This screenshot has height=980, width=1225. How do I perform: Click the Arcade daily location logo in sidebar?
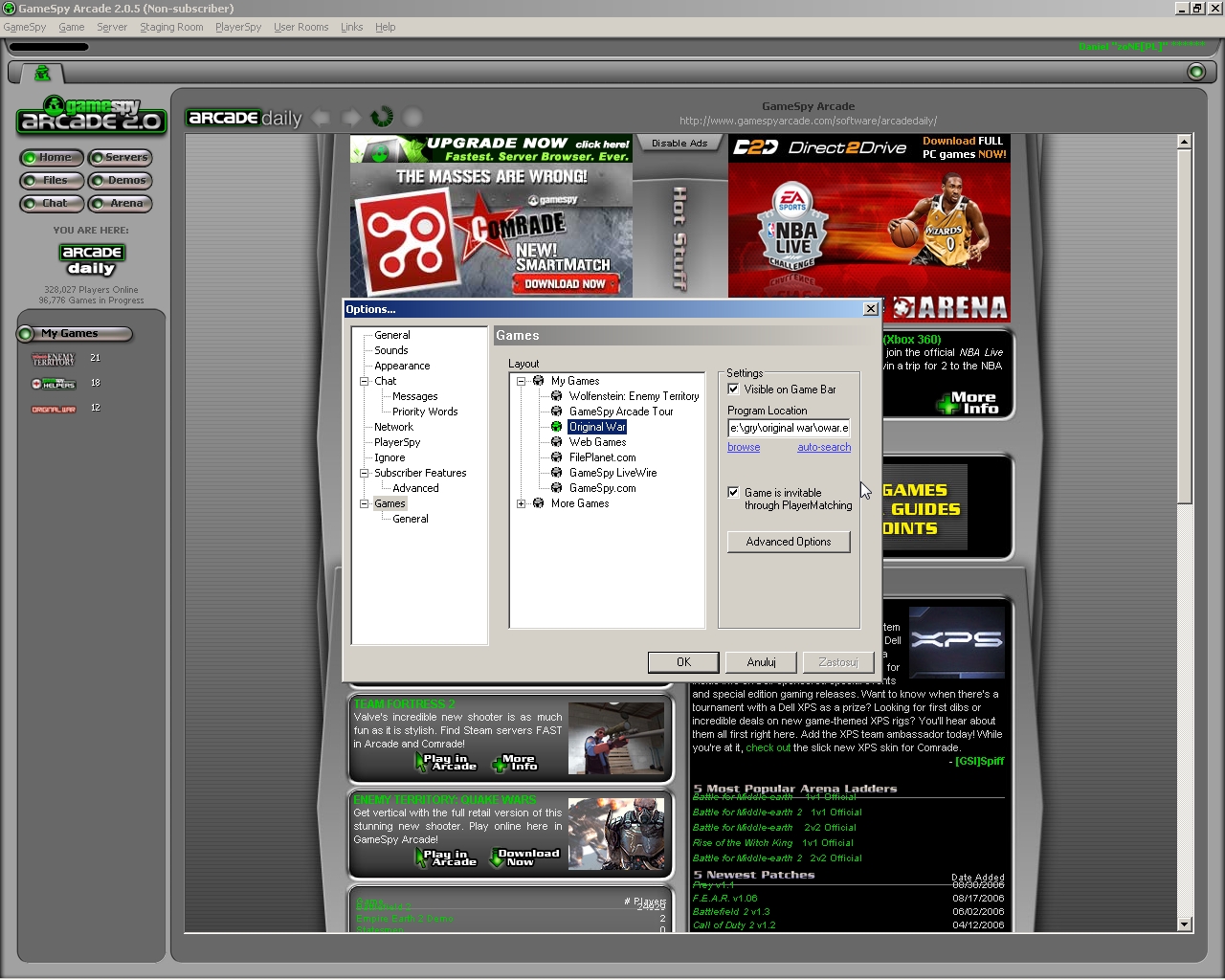tap(92, 259)
